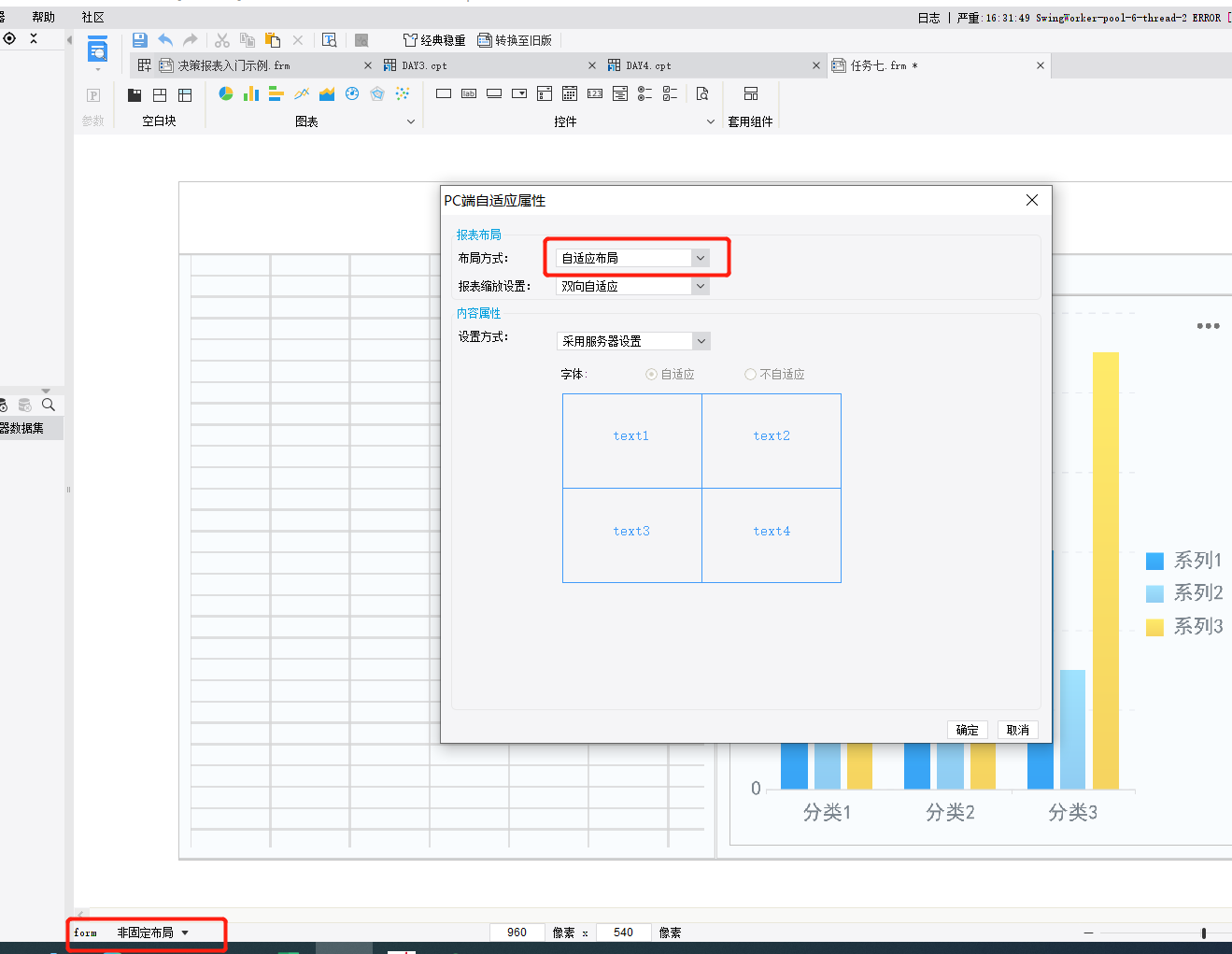Click the text1 preview cell
1232x954 pixels.
[x=632, y=441]
